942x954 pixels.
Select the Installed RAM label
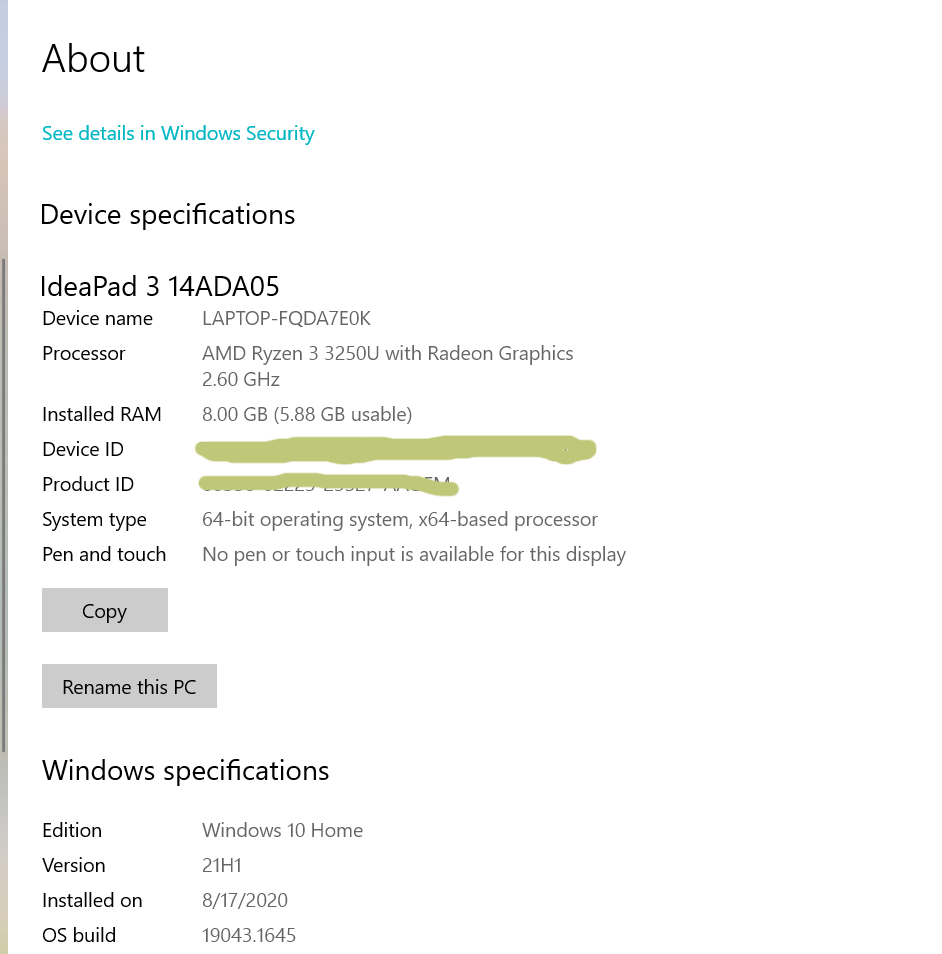[102, 414]
